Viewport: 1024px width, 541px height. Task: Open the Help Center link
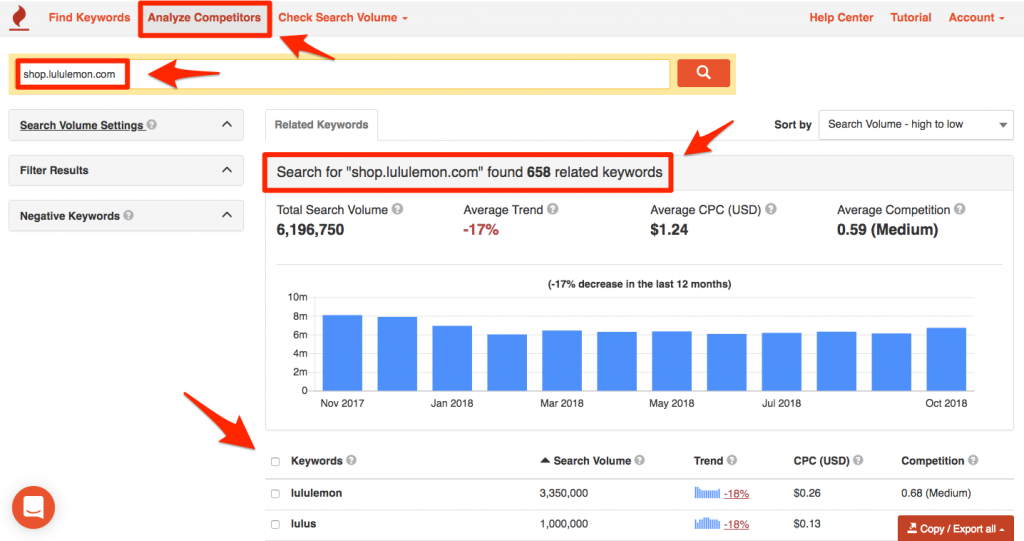click(841, 18)
